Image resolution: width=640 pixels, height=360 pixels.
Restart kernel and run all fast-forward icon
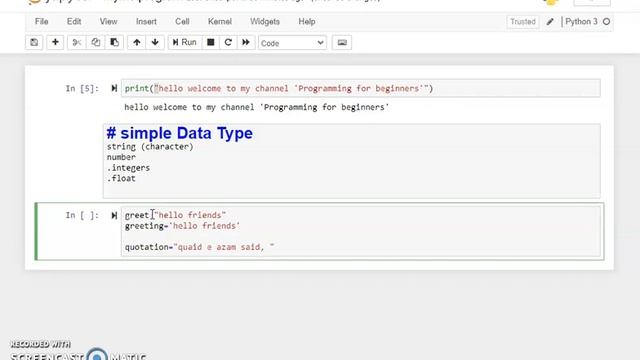[246, 42]
